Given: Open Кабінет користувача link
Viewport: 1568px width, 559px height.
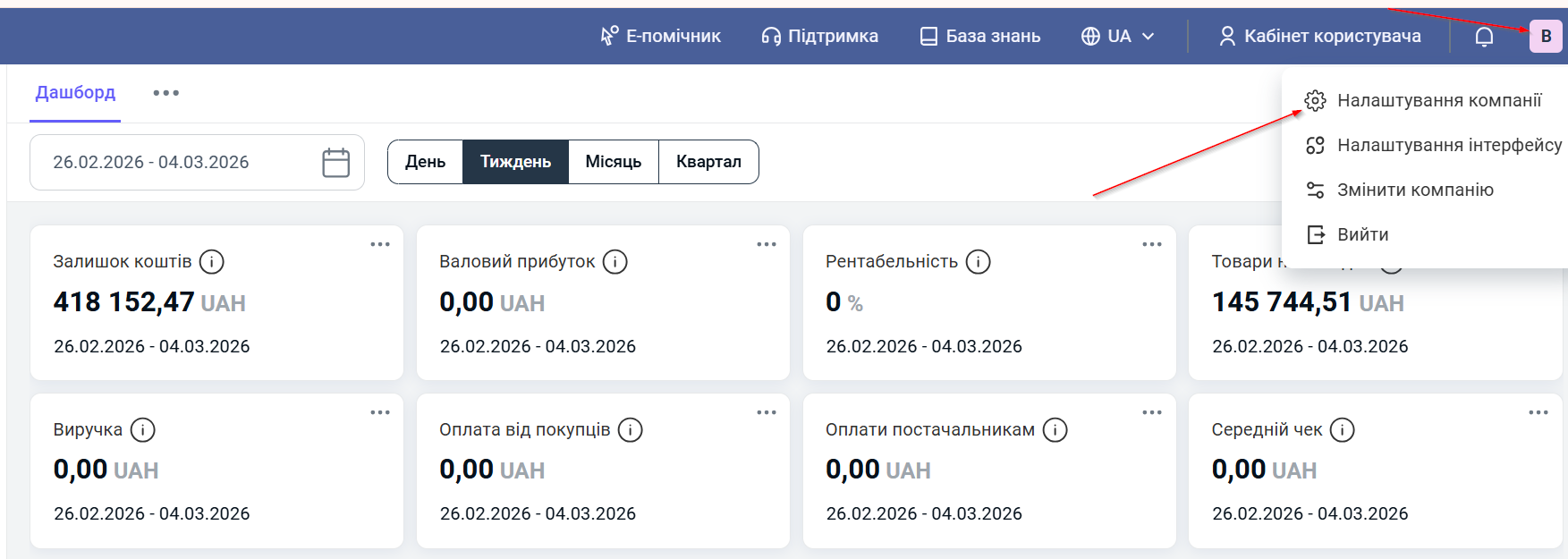Looking at the screenshot, I should [x=1319, y=37].
